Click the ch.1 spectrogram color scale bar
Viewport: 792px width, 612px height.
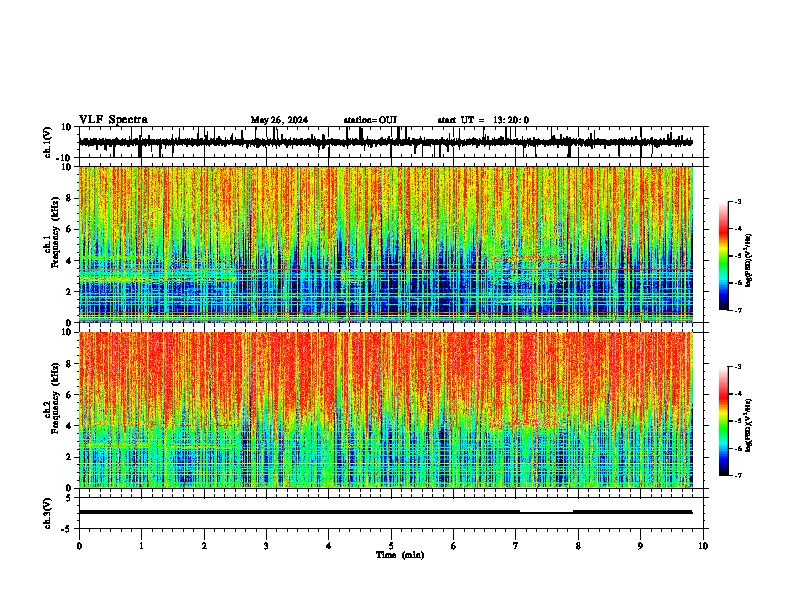tap(724, 256)
